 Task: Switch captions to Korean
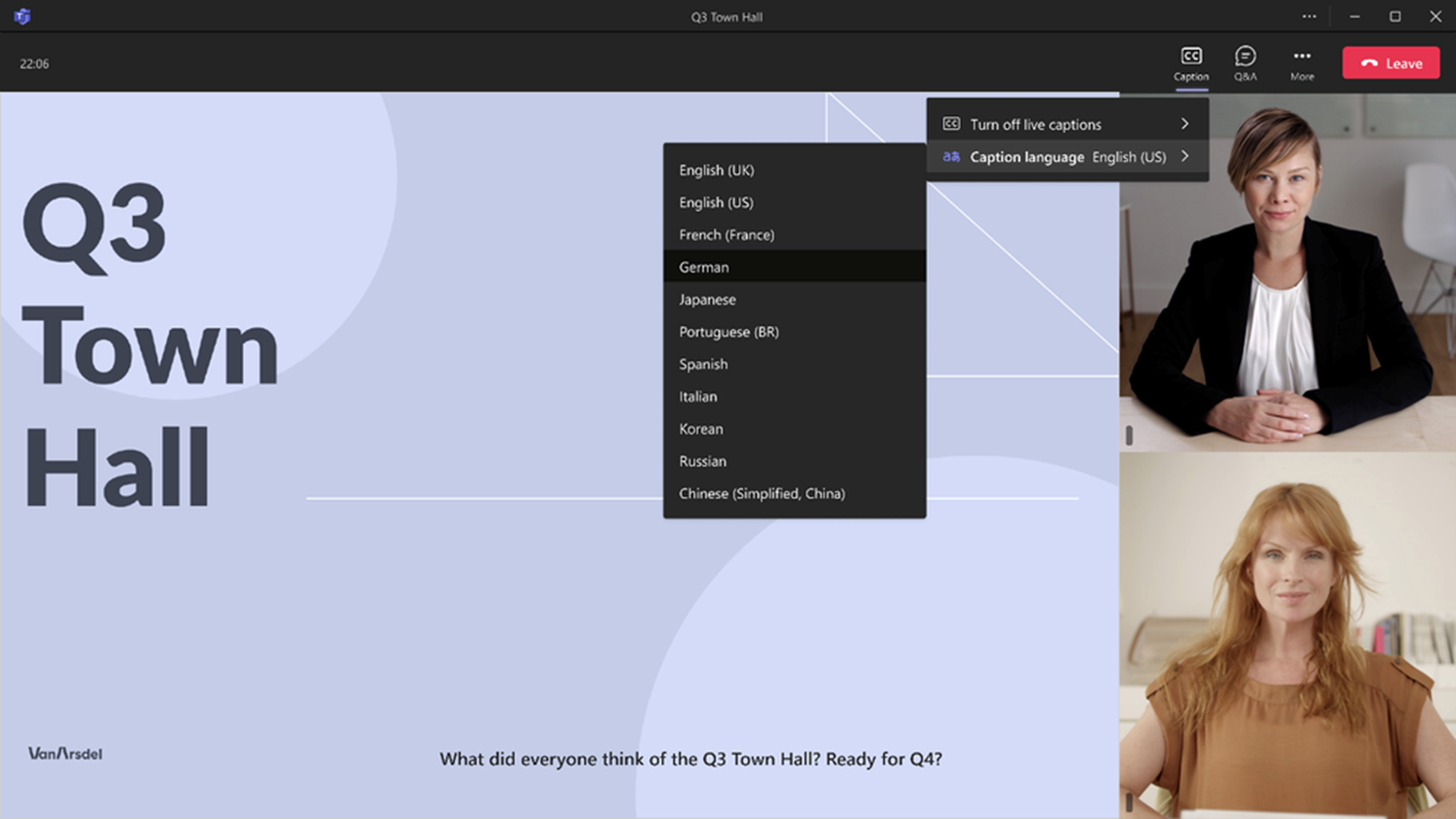click(794, 429)
